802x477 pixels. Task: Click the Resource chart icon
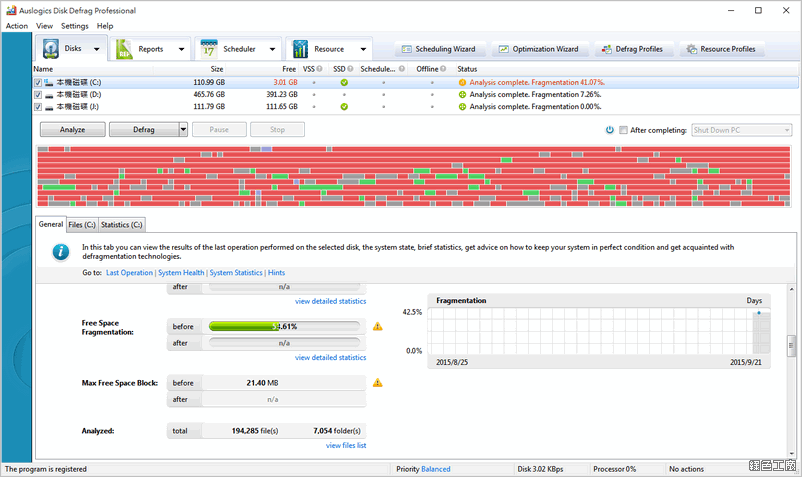[x=300, y=49]
